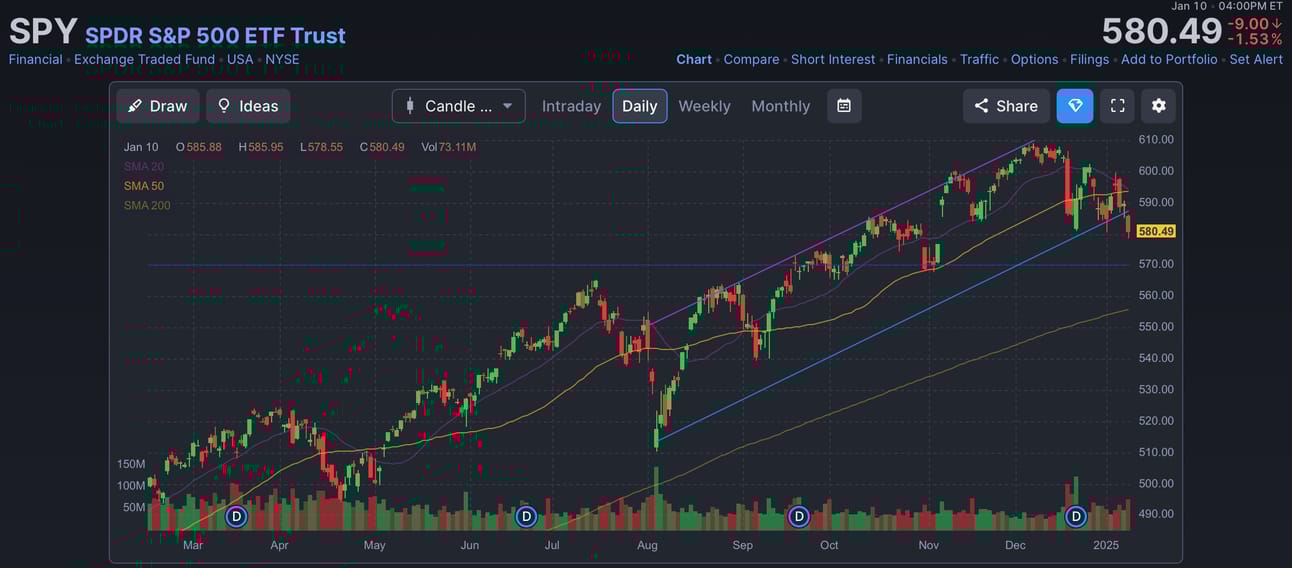The width and height of the screenshot is (1292, 568).
Task: Open the Filings link
Action: (x=1089, y=59)
